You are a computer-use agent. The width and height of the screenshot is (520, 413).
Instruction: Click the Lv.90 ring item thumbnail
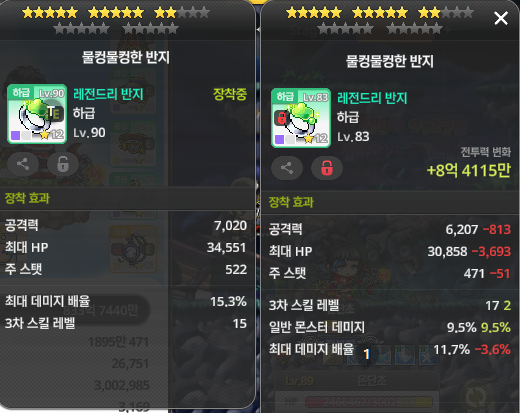click(37, 114)
